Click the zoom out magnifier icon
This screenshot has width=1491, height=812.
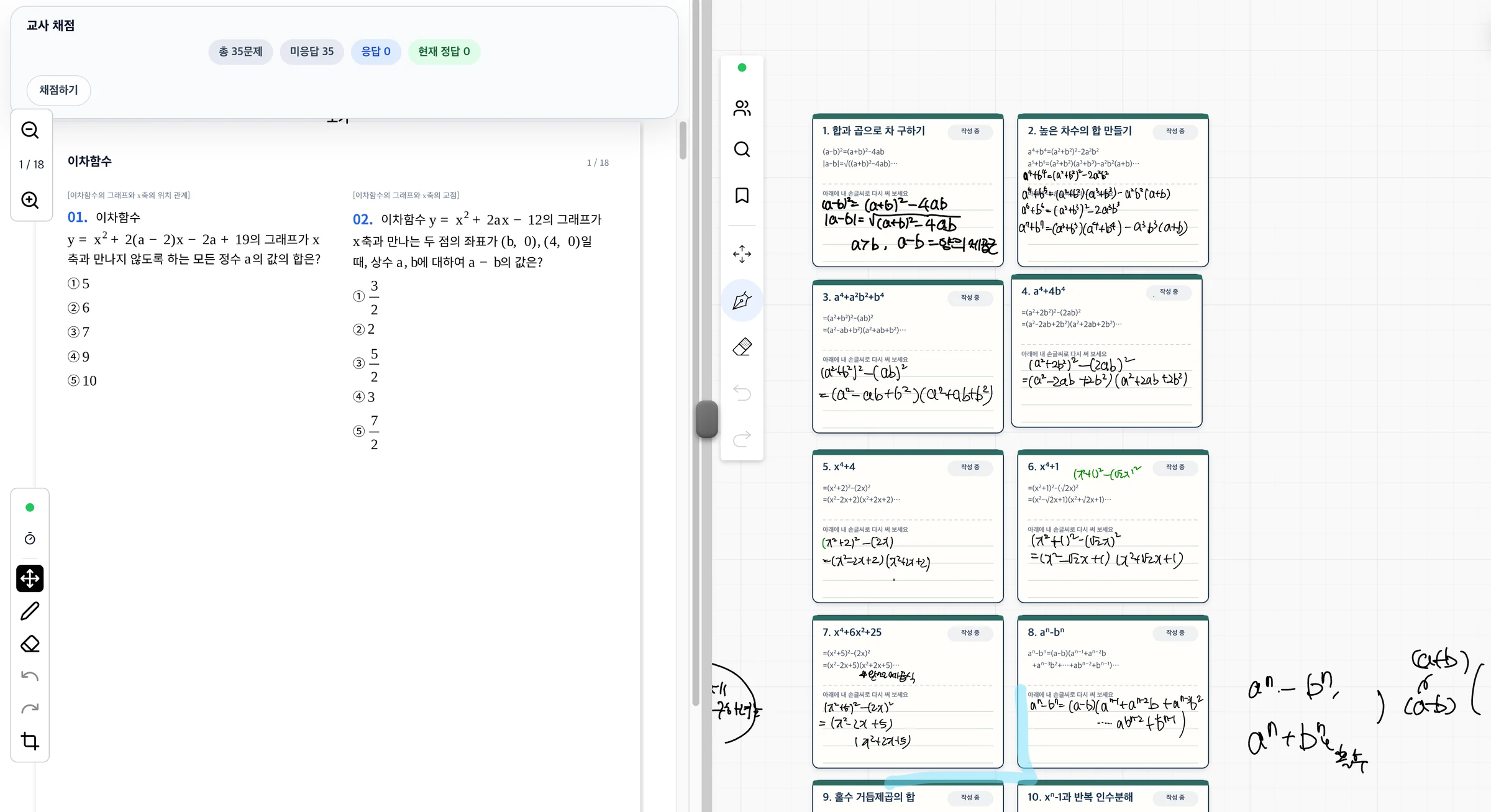pyautogui.click(x=30, y=130)
